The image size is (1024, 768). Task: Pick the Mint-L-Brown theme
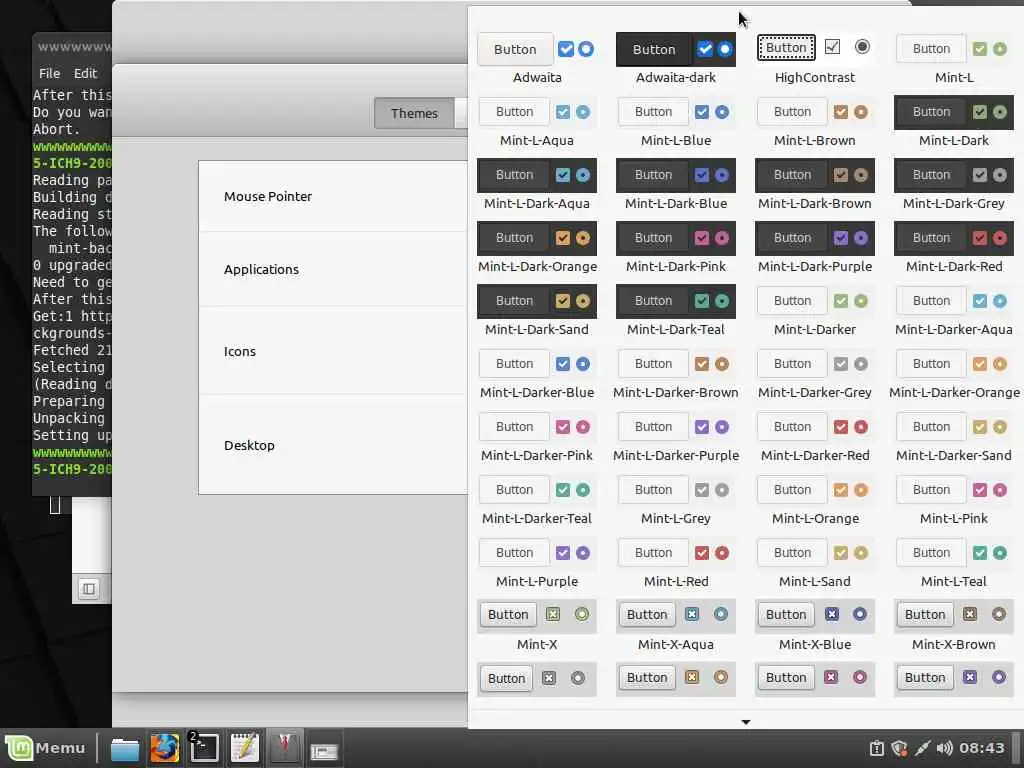click(815, 122)
